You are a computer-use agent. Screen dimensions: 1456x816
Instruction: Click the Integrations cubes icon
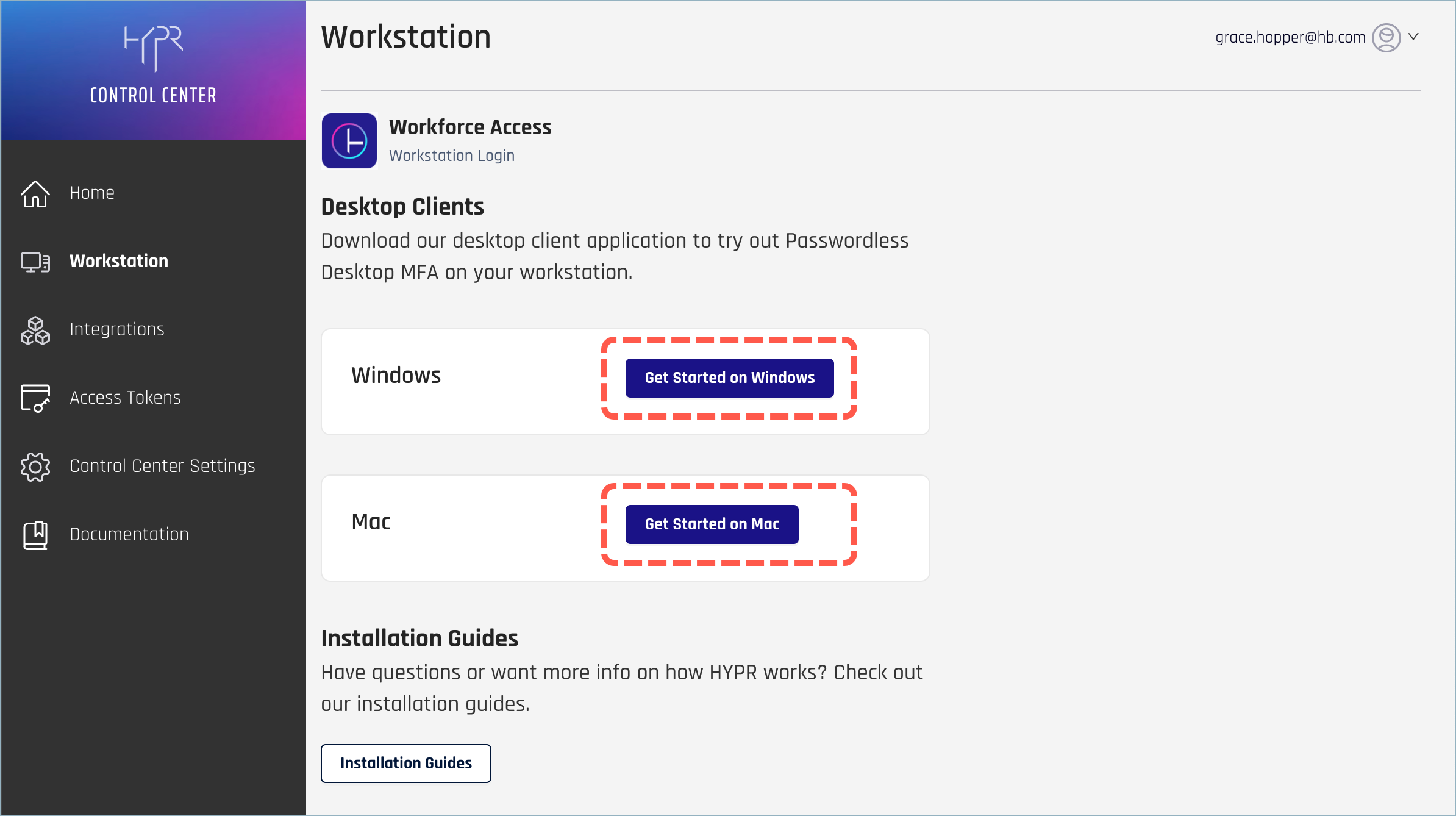[x=35, y=330]
